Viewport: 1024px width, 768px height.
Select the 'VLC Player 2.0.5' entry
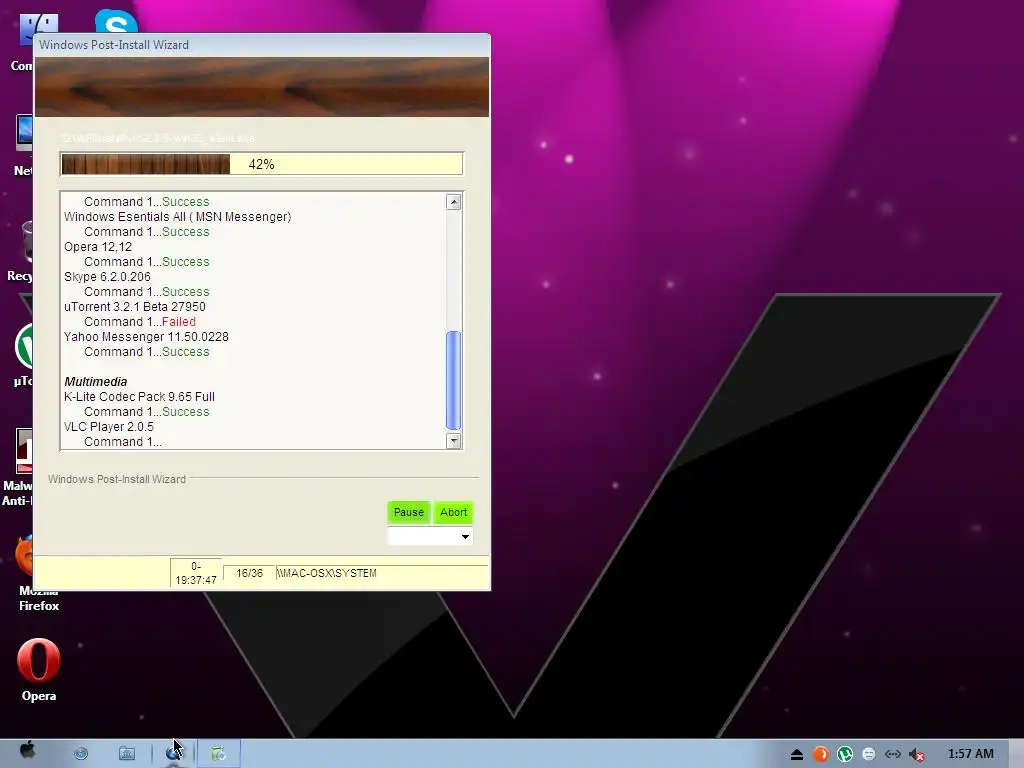click(109, 426)
